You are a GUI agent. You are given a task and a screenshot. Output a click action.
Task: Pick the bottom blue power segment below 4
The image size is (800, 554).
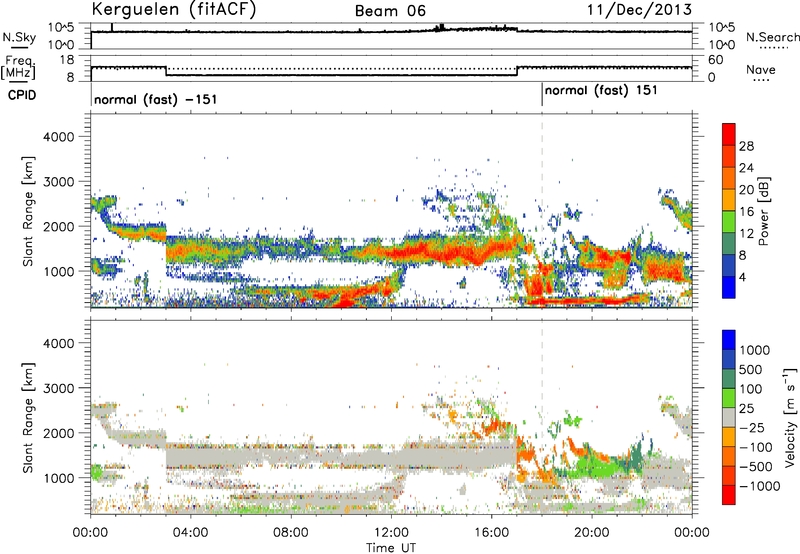pos(729,287)
